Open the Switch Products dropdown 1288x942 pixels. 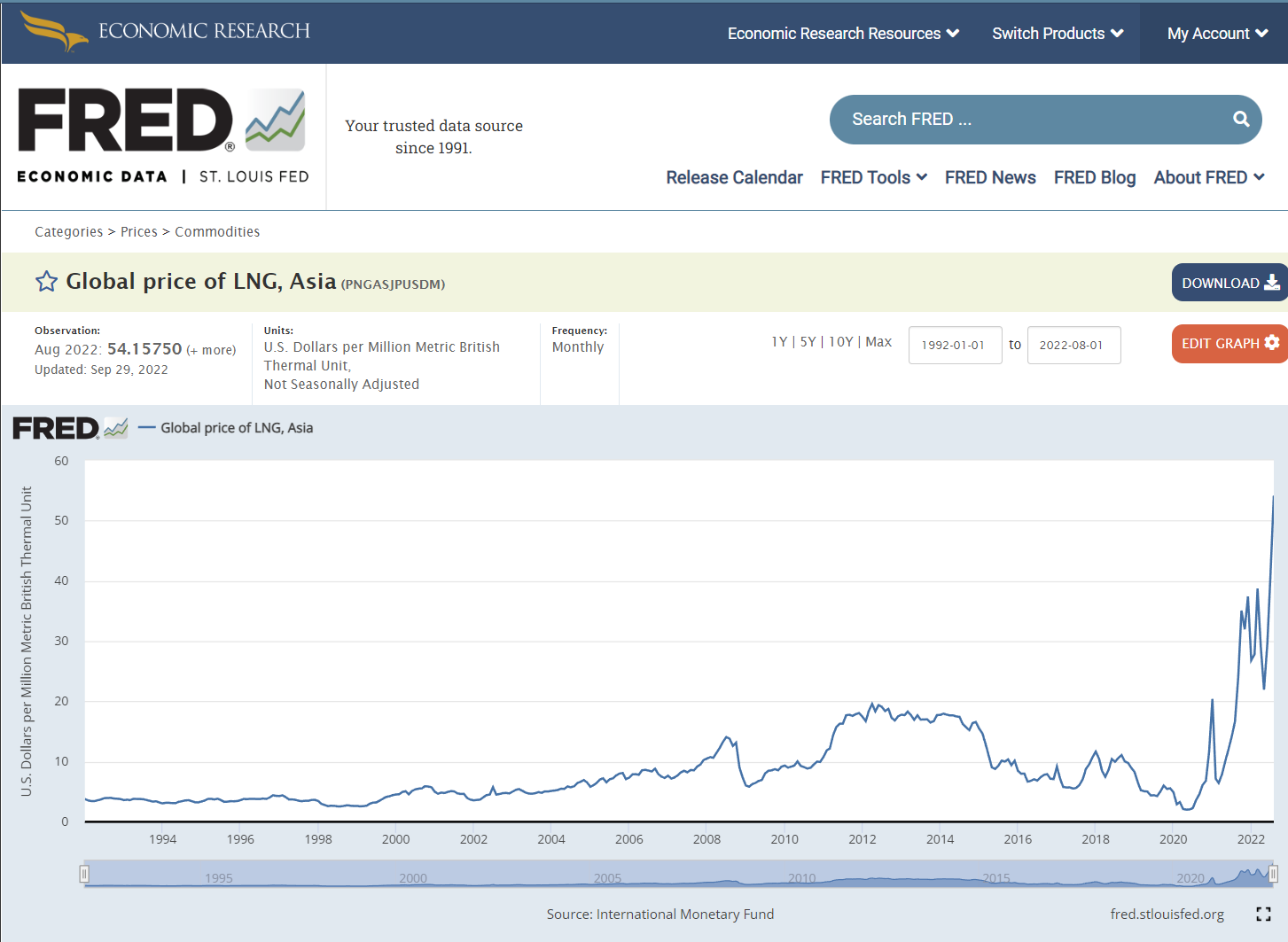[1058, 34]
